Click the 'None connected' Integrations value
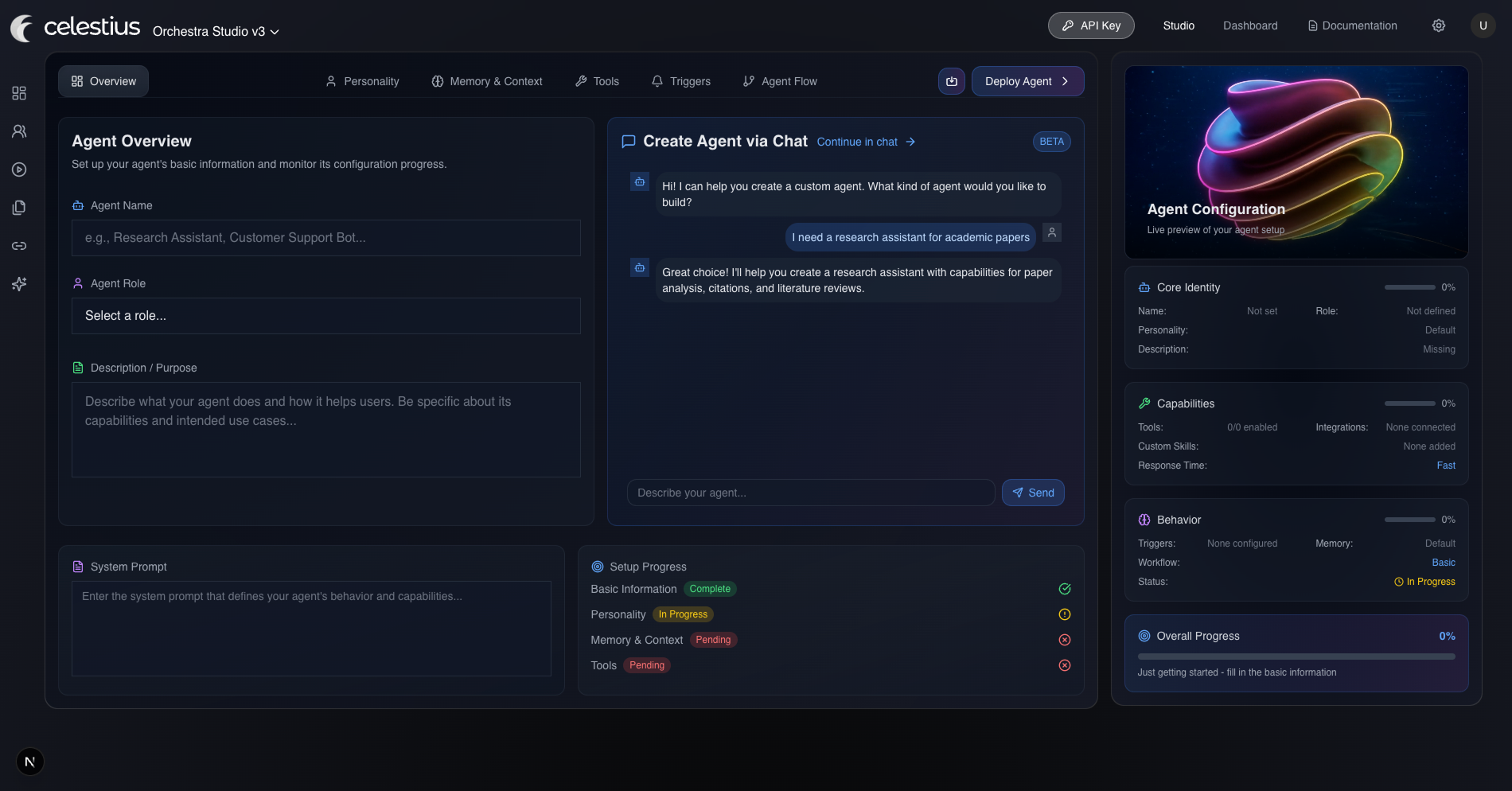 pyautogui.click(x=1420, y=427)
